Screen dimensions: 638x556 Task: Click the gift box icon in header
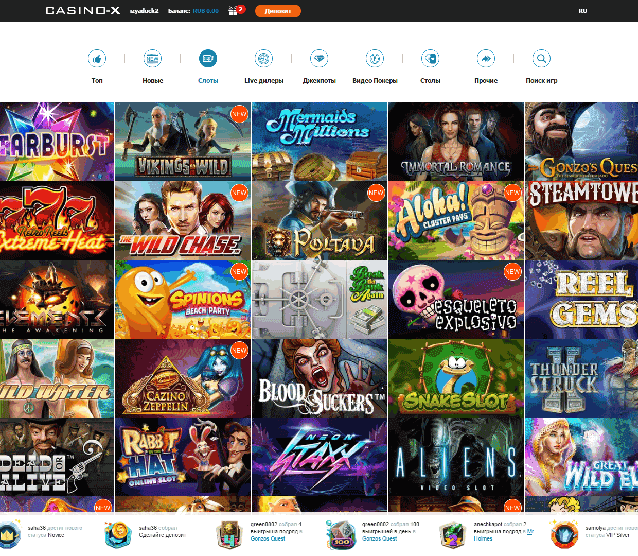(236, 11)
